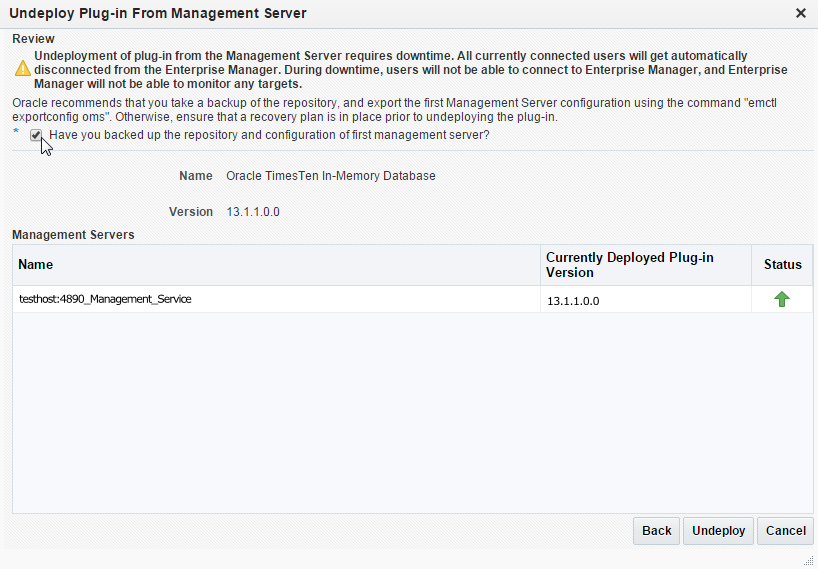Close the Undeploy Plug-in dialog
The height and width of the screenshot is (569, 818).
click(801, 14)
